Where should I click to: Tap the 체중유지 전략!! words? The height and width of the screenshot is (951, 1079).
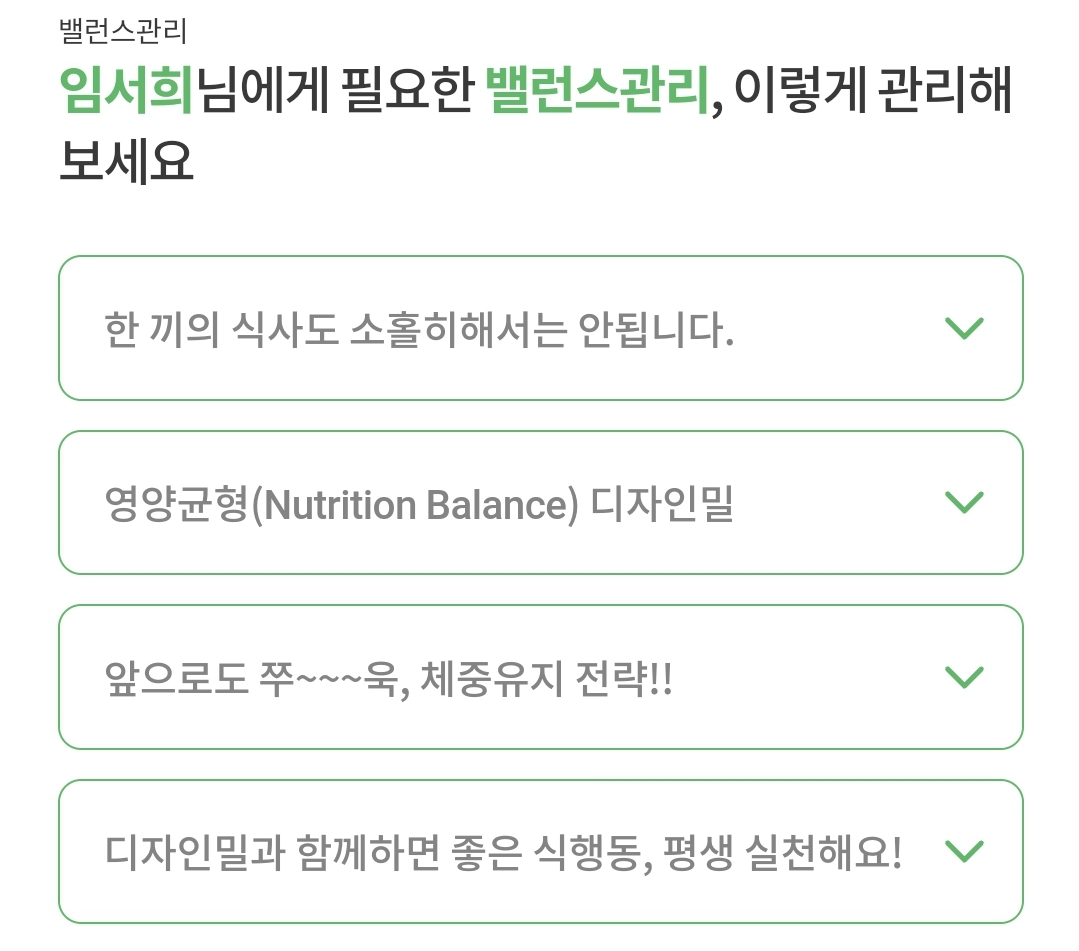point(546,678)
